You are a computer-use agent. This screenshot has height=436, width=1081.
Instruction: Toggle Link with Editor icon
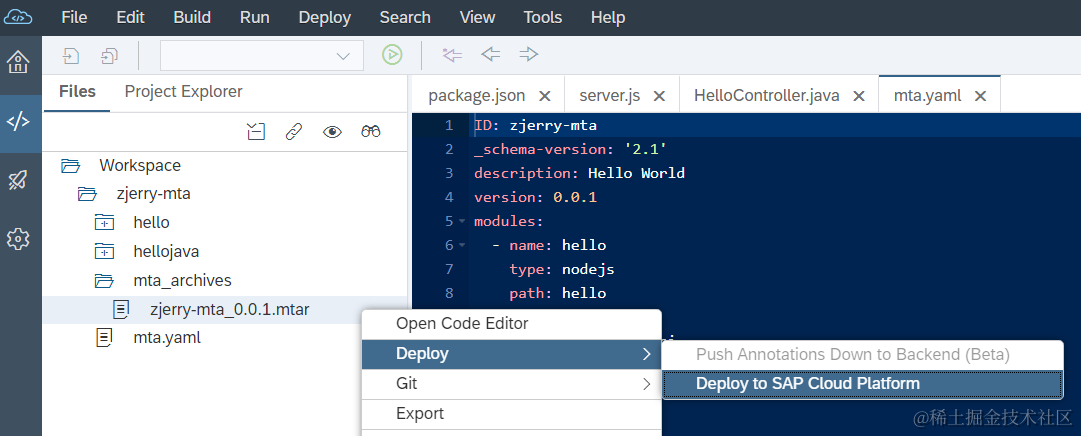(x=294, y=131)
